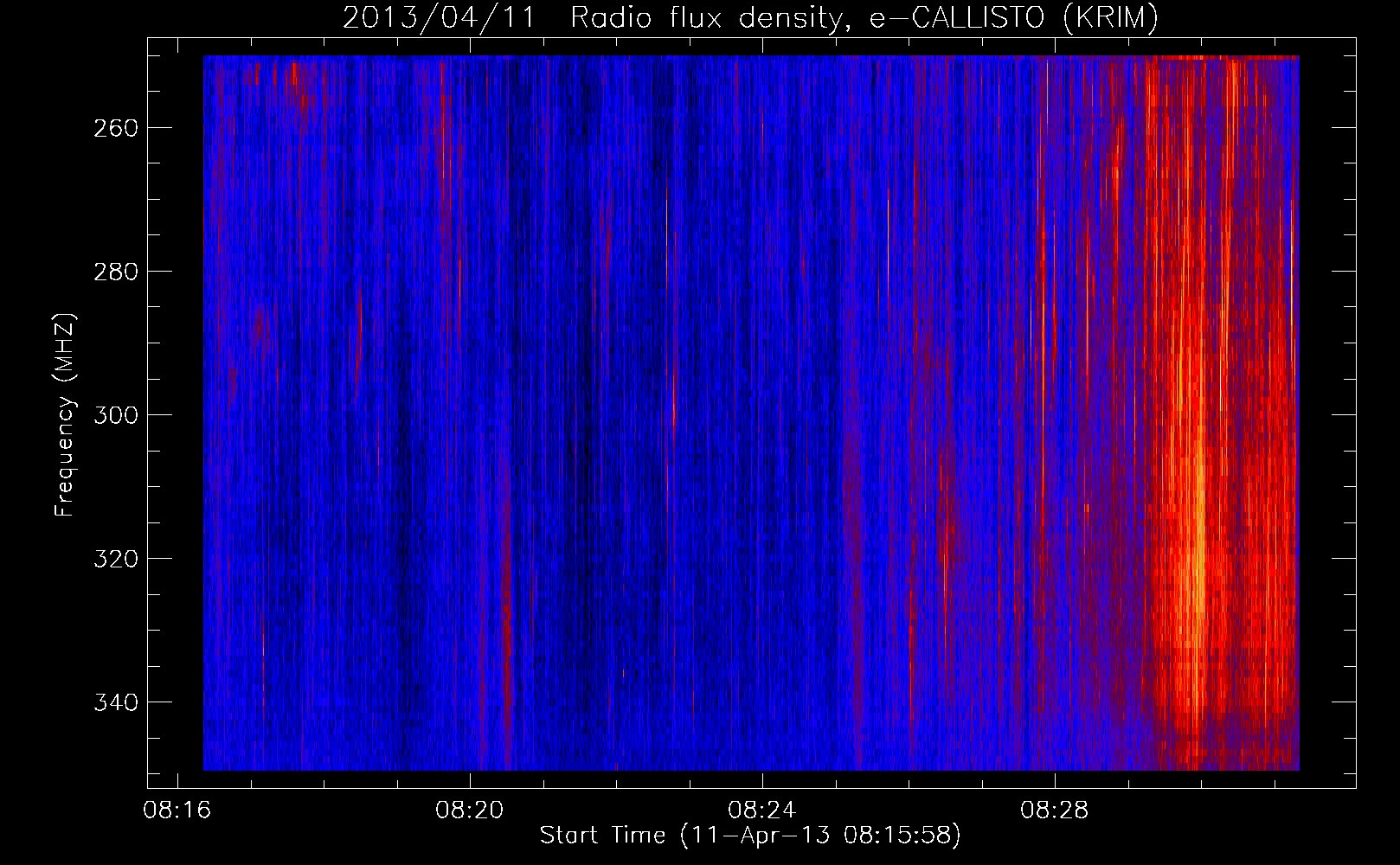Click the y-axis label 'Frequency (MHZ)'
Image resolution: width=1400 pixels, height=865 pixels.
point(65,415)
